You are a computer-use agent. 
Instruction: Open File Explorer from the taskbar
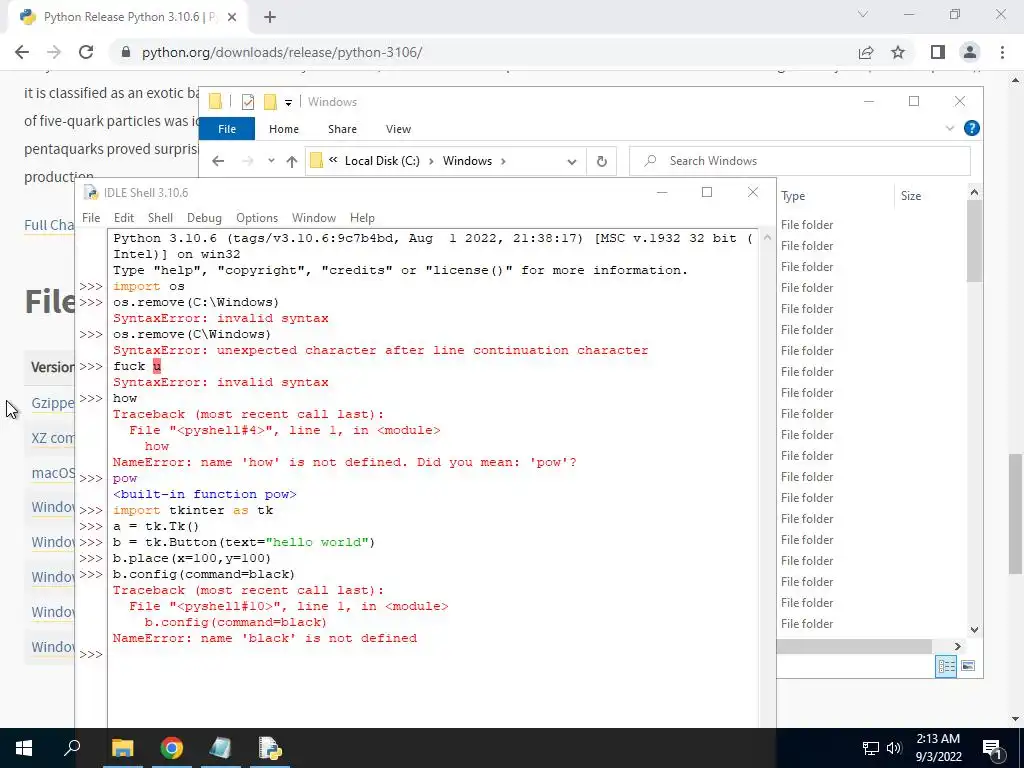click(122, 748)
